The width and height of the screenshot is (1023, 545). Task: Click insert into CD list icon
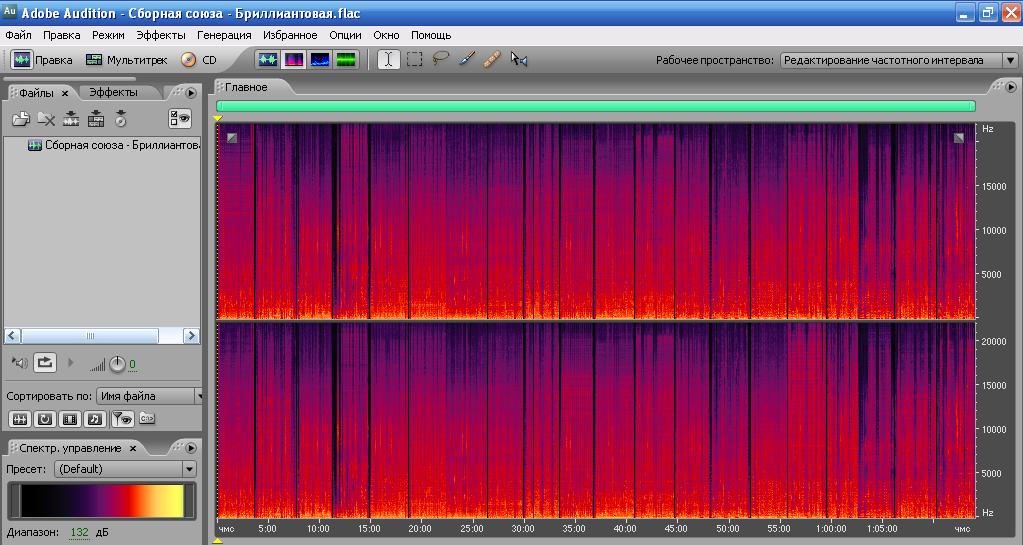(x=121, y=118)
